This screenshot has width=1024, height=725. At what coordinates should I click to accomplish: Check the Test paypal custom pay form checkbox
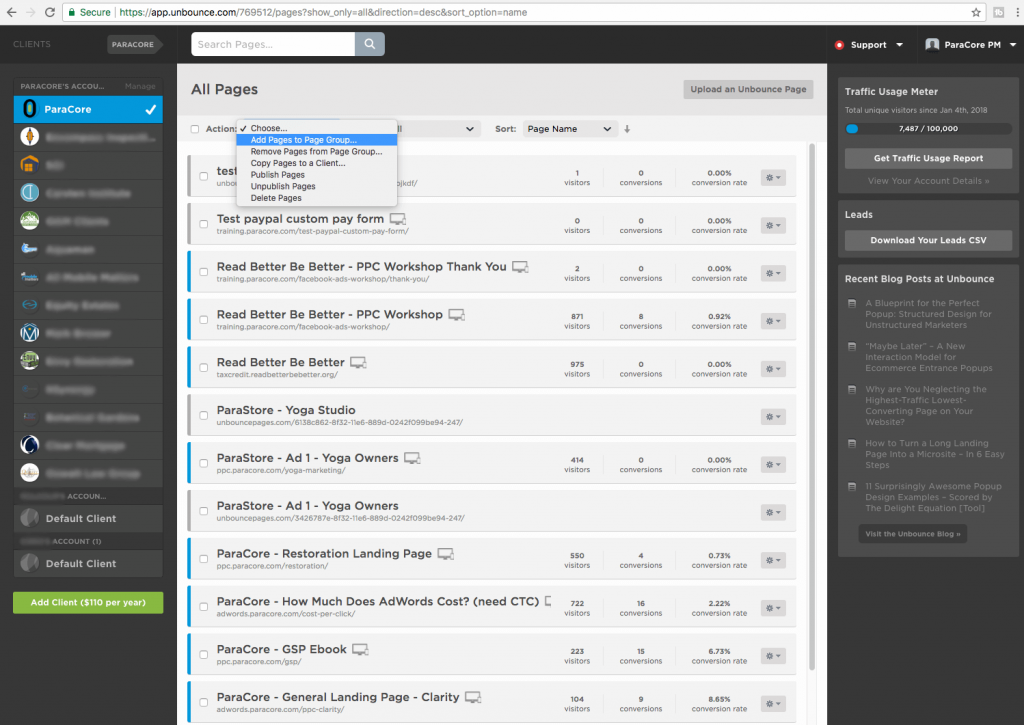coord(204,224)
